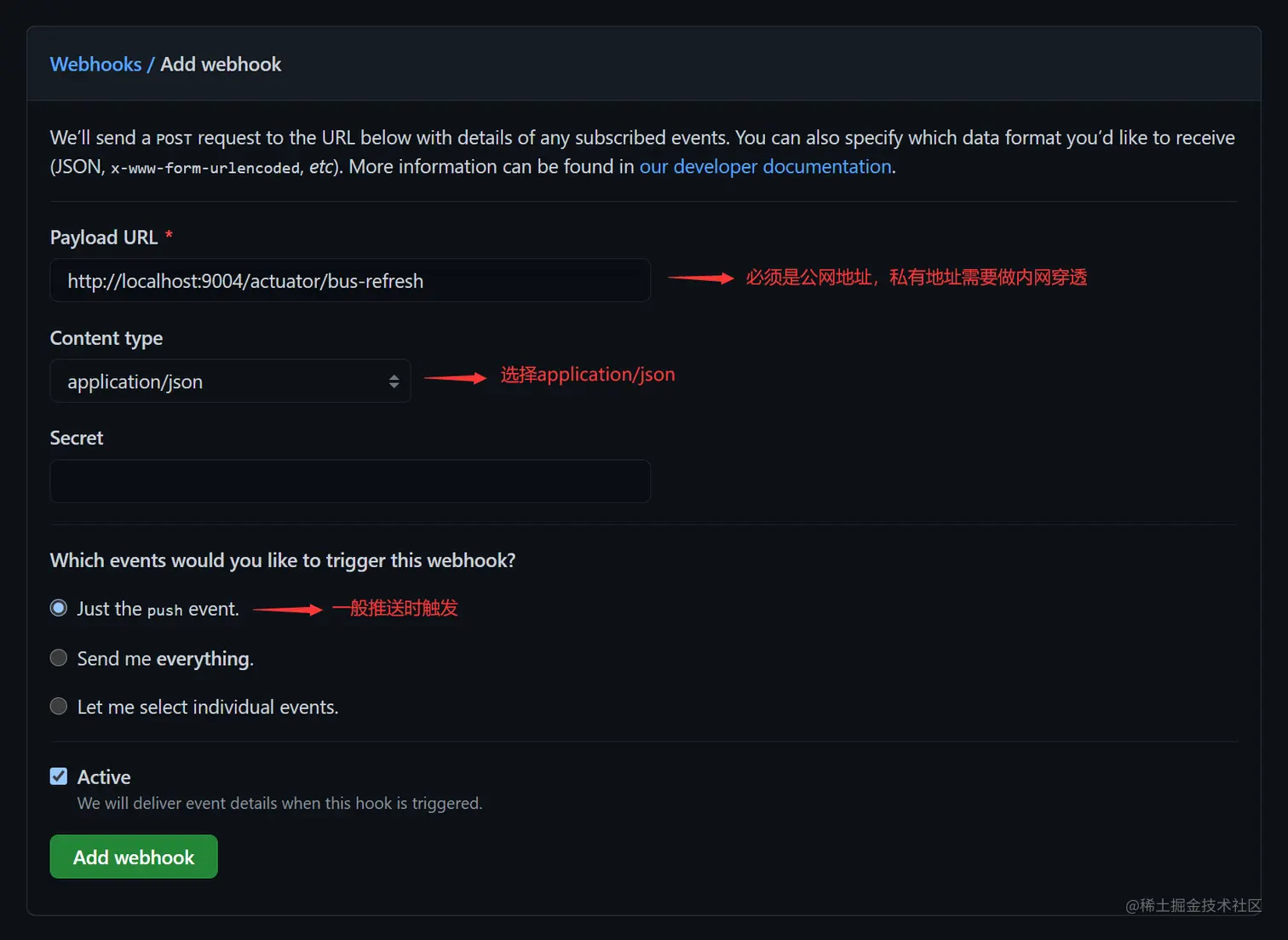Viewport: 1288px width, 940px height.
Task: Click the Add webhook breadcrumb title
Action: (221, 64)
